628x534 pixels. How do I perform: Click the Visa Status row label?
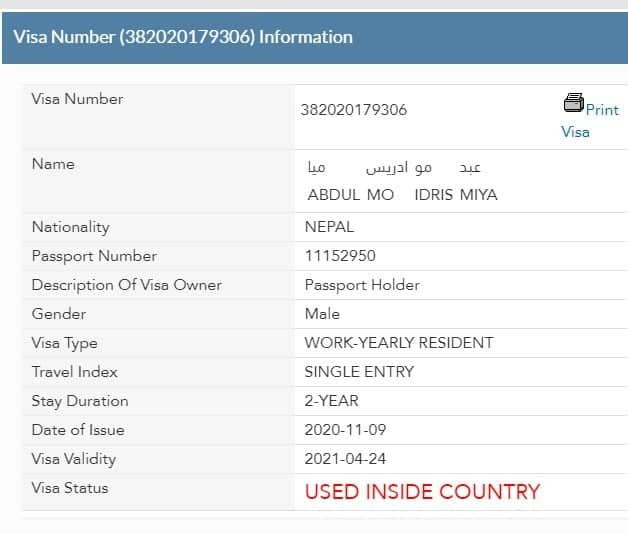click(x=70, y=488)
